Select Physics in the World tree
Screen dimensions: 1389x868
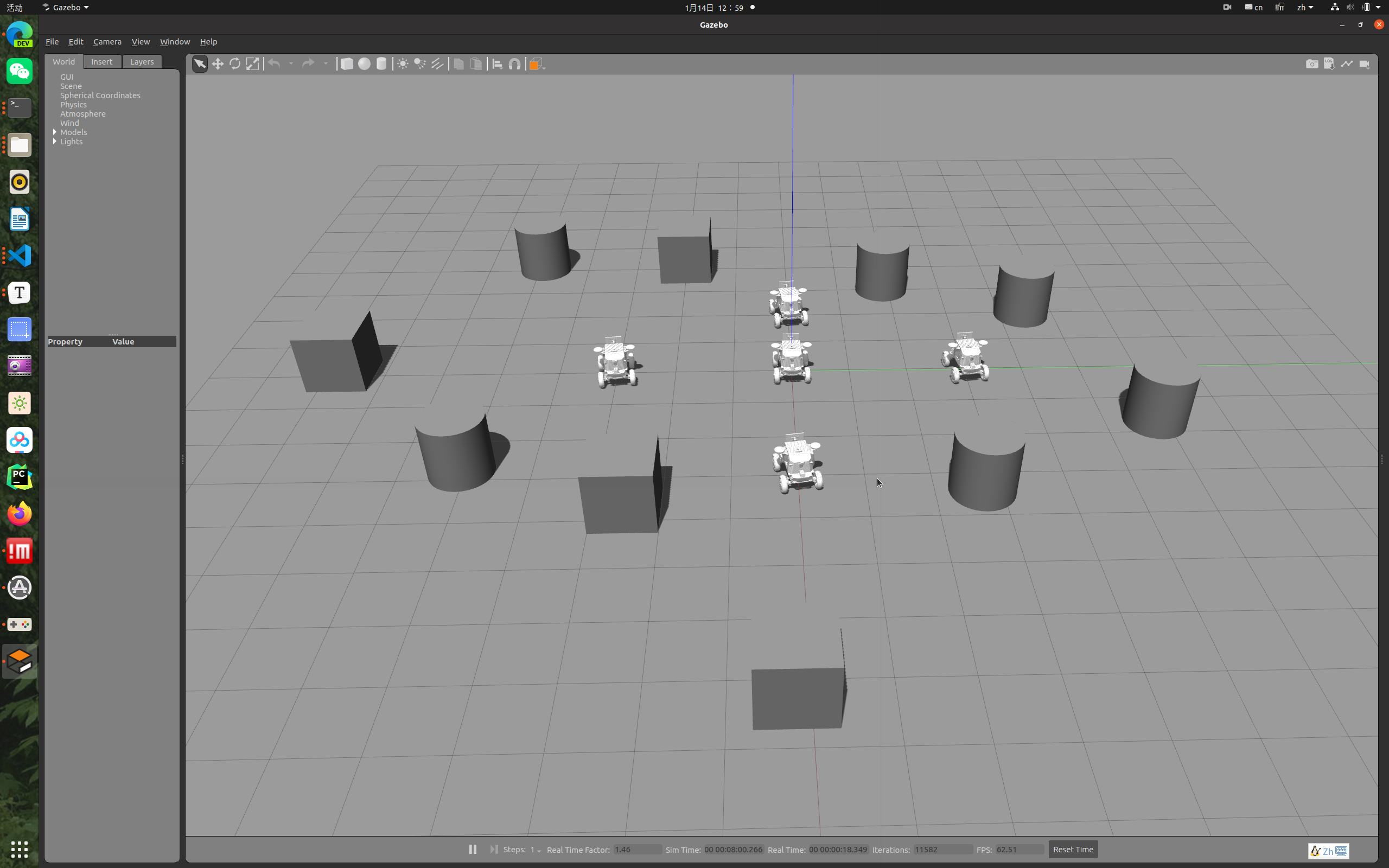(73, 105)
